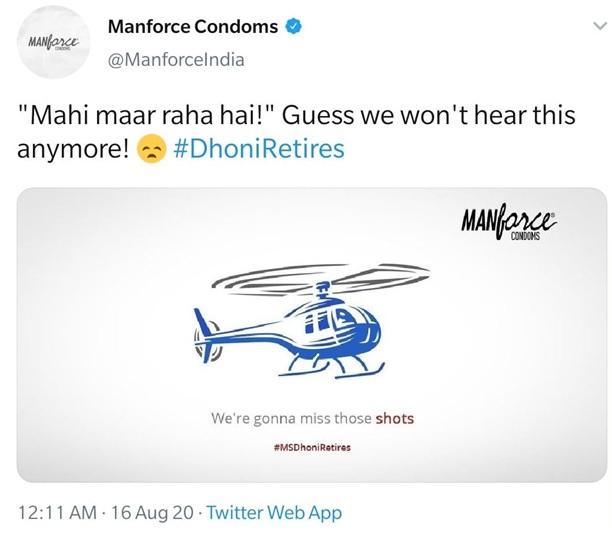
Task: Open the @ManforceIndia handle
Action: [x=176, y=60]
